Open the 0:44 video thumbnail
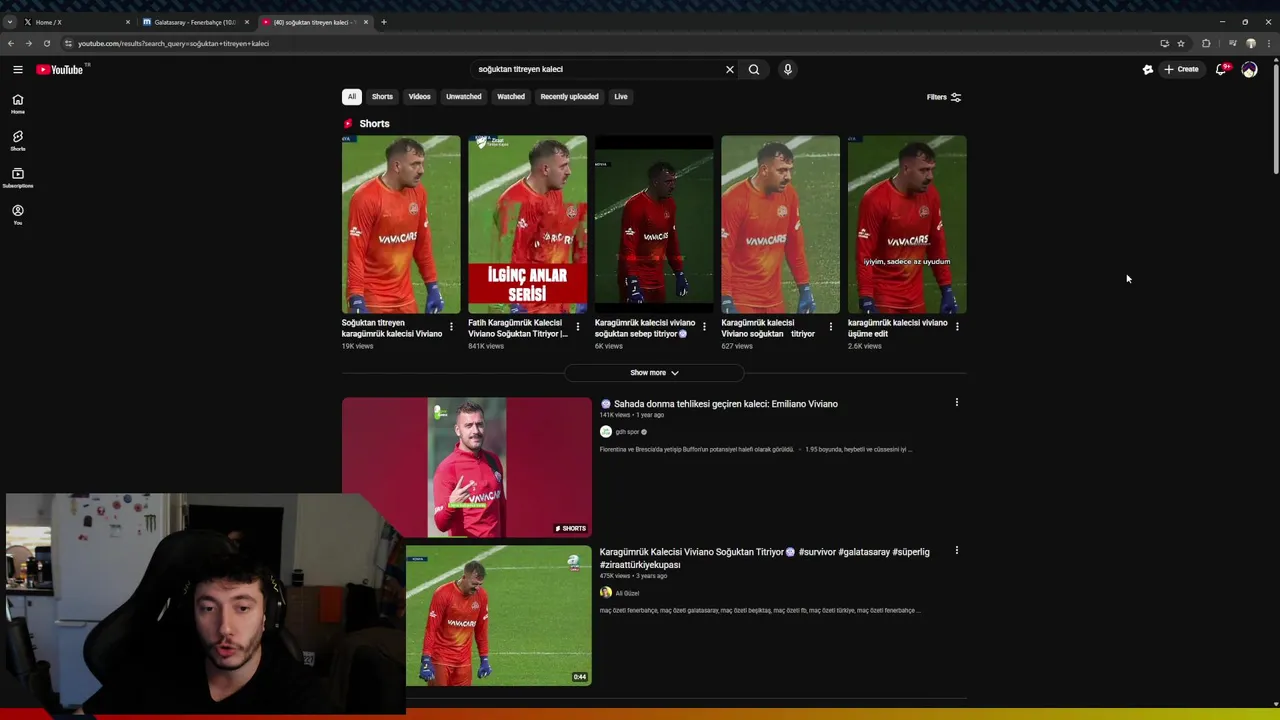Image resolution: width=1280 pixels, height=720 pixels. point(499,615)
